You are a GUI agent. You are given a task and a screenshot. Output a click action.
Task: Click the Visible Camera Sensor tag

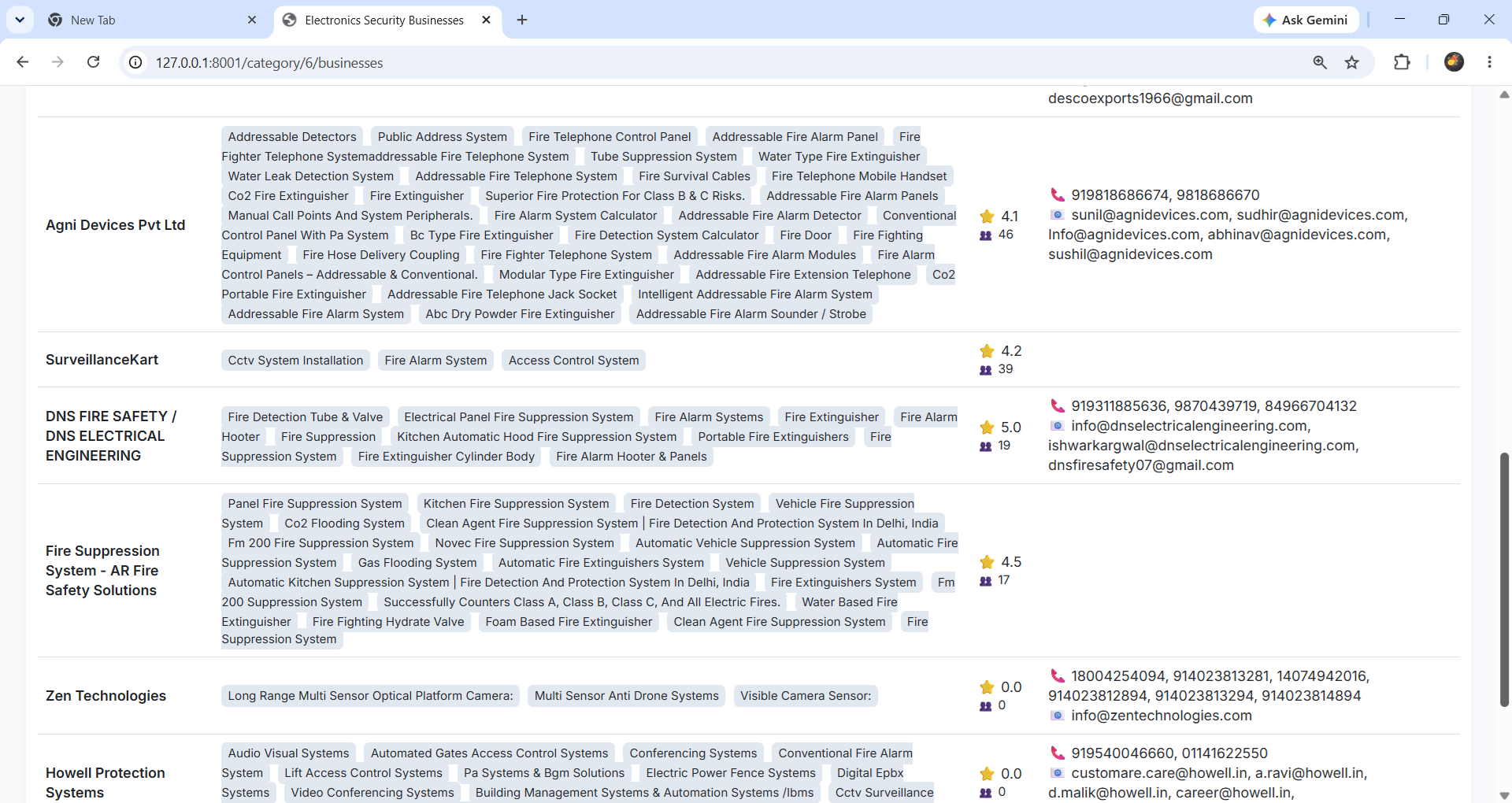click(x=806, y=696)
